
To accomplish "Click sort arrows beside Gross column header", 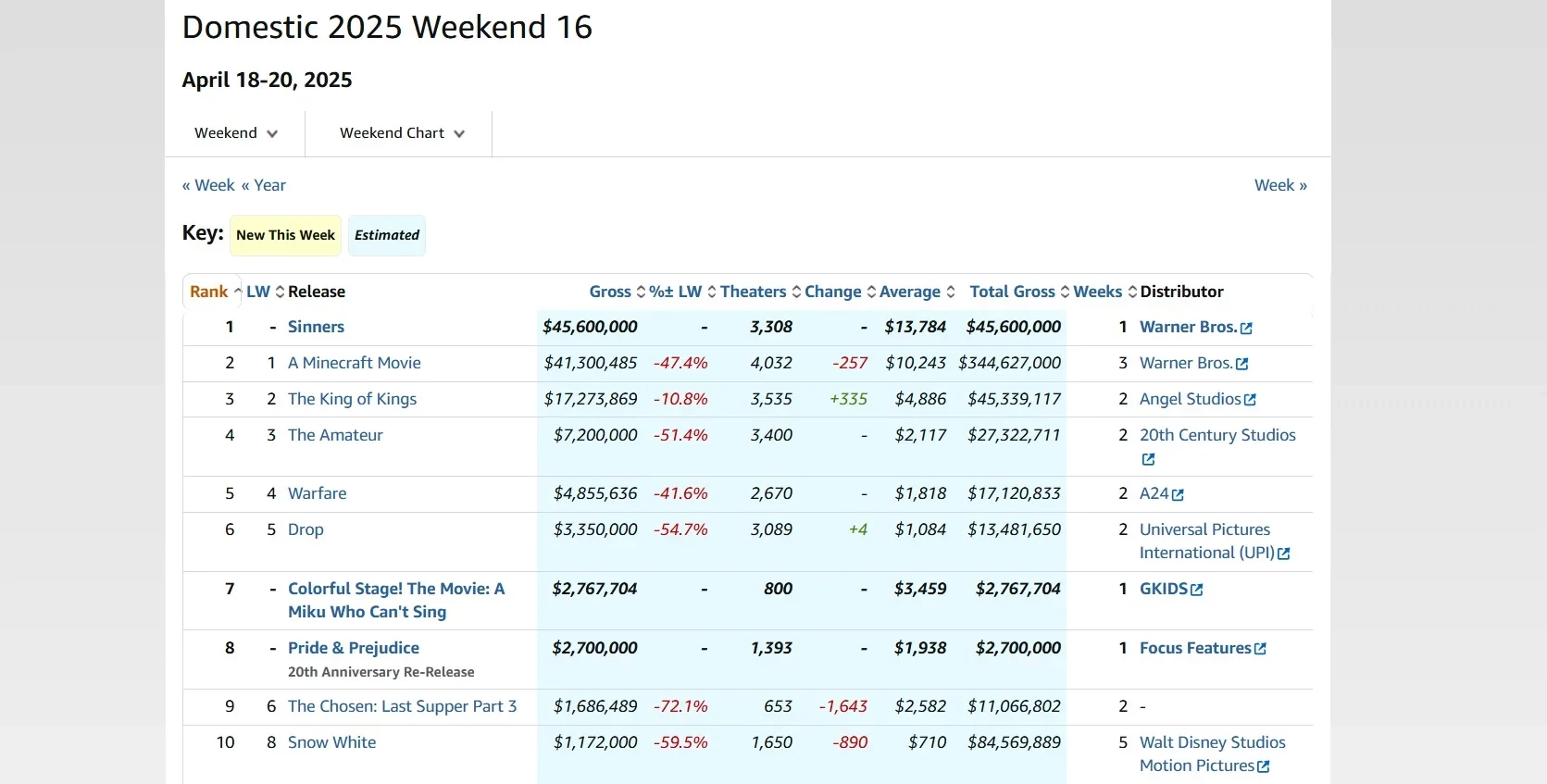I will click(x=641, y=292).
